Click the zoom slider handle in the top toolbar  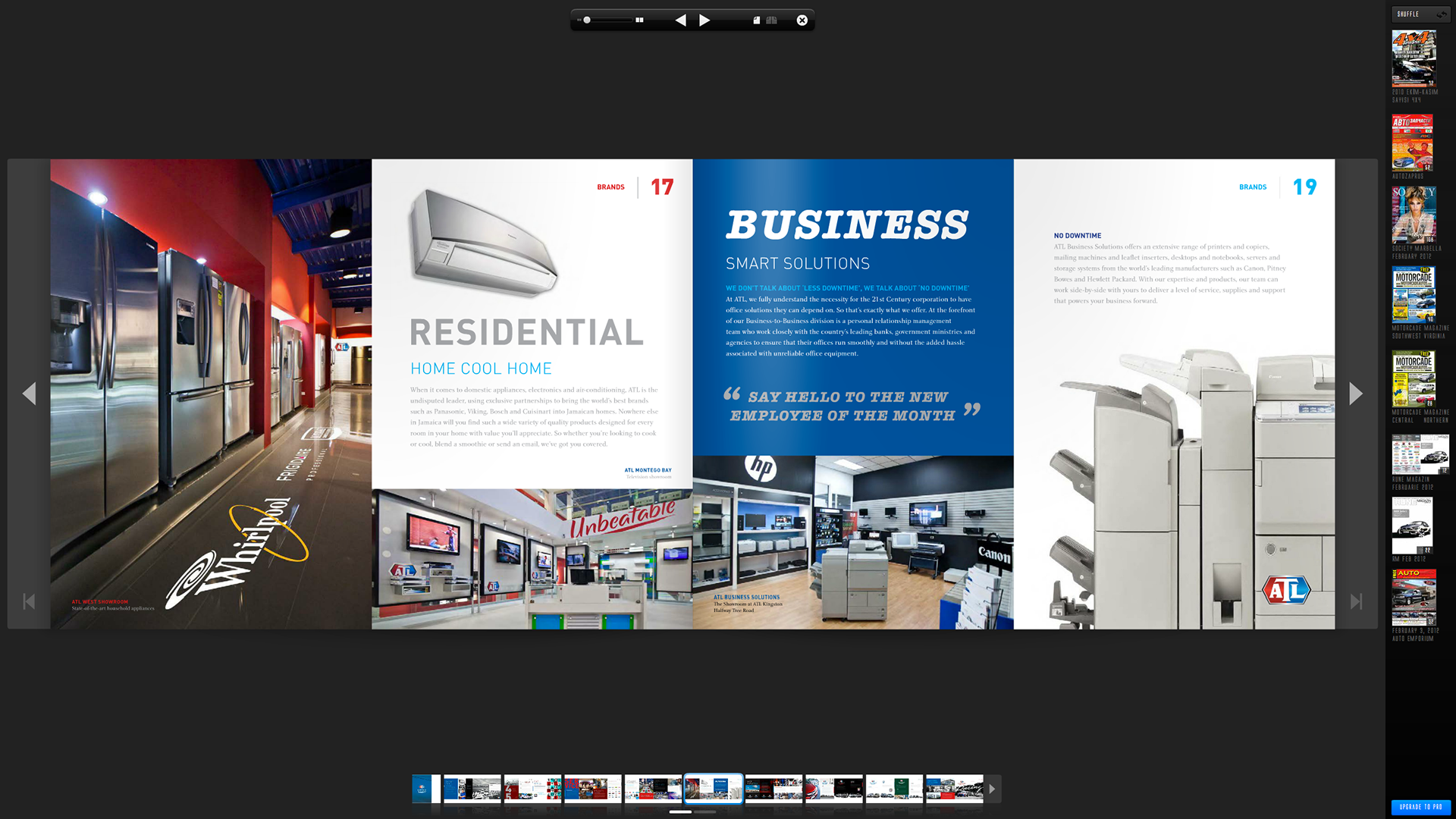point(587,20)
